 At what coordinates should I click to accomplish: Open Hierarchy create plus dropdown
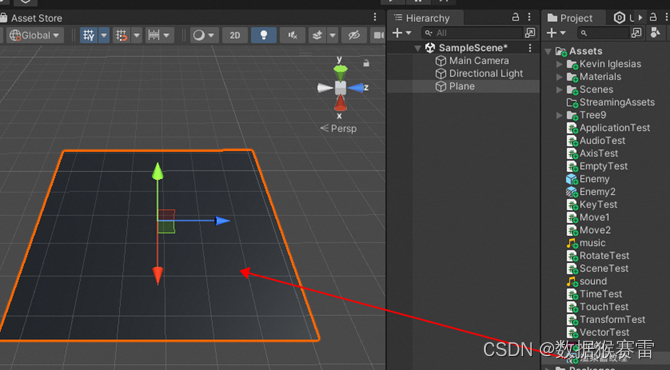[x=402, y=33]
